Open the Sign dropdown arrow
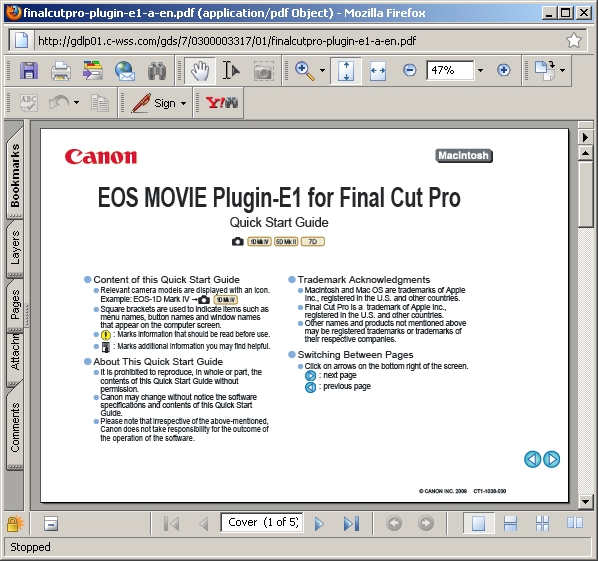598x561 pixels. (x=183, y=103)
